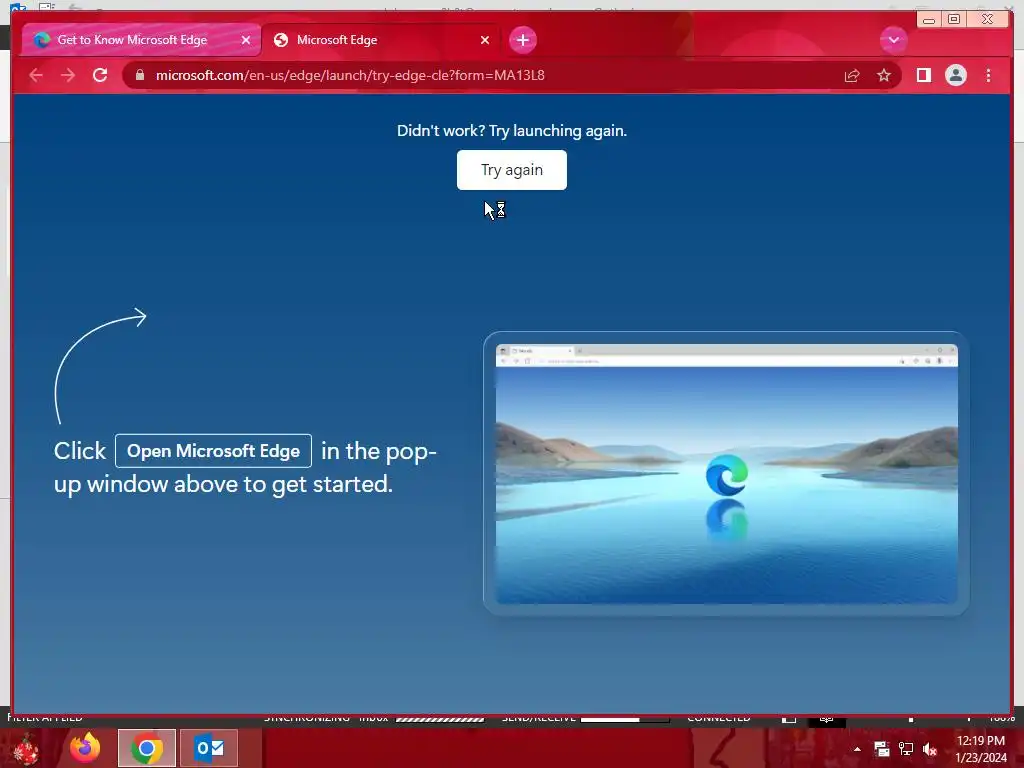This screenshot has width=1024, height=768.
Task: Click the address bar URL
Action: click(x=350, y=75)
